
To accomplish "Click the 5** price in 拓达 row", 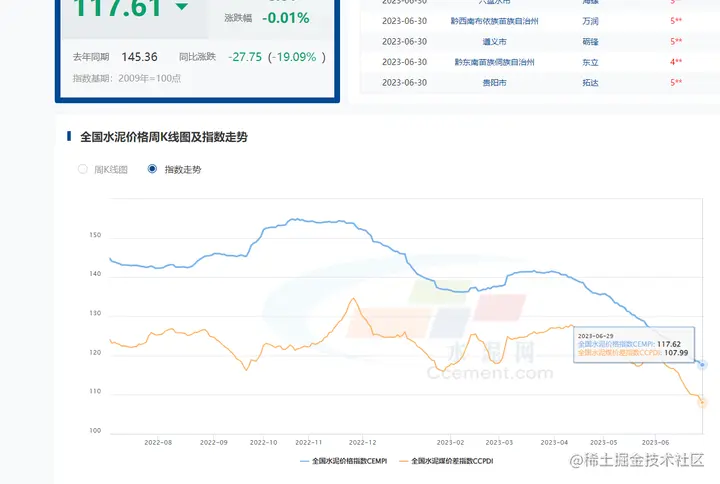I will coord(676,83).
